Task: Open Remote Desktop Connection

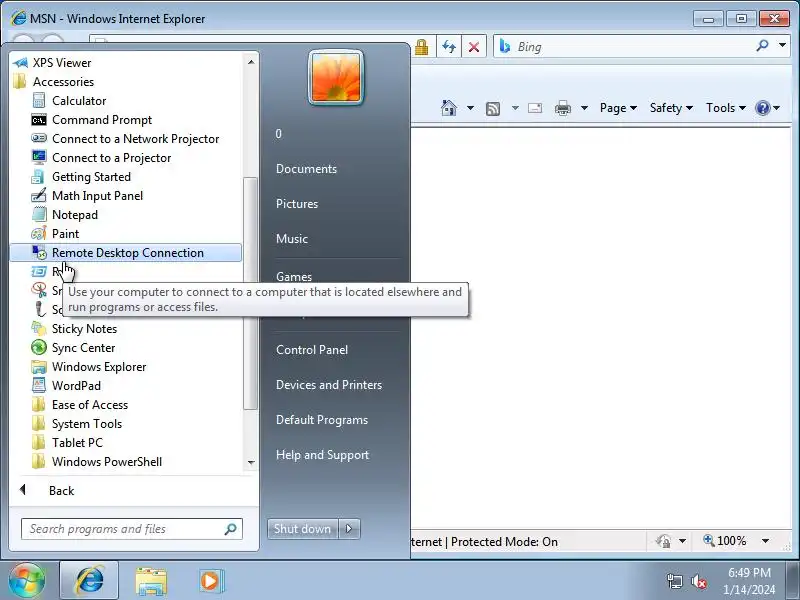Action: tap(126, 253)
